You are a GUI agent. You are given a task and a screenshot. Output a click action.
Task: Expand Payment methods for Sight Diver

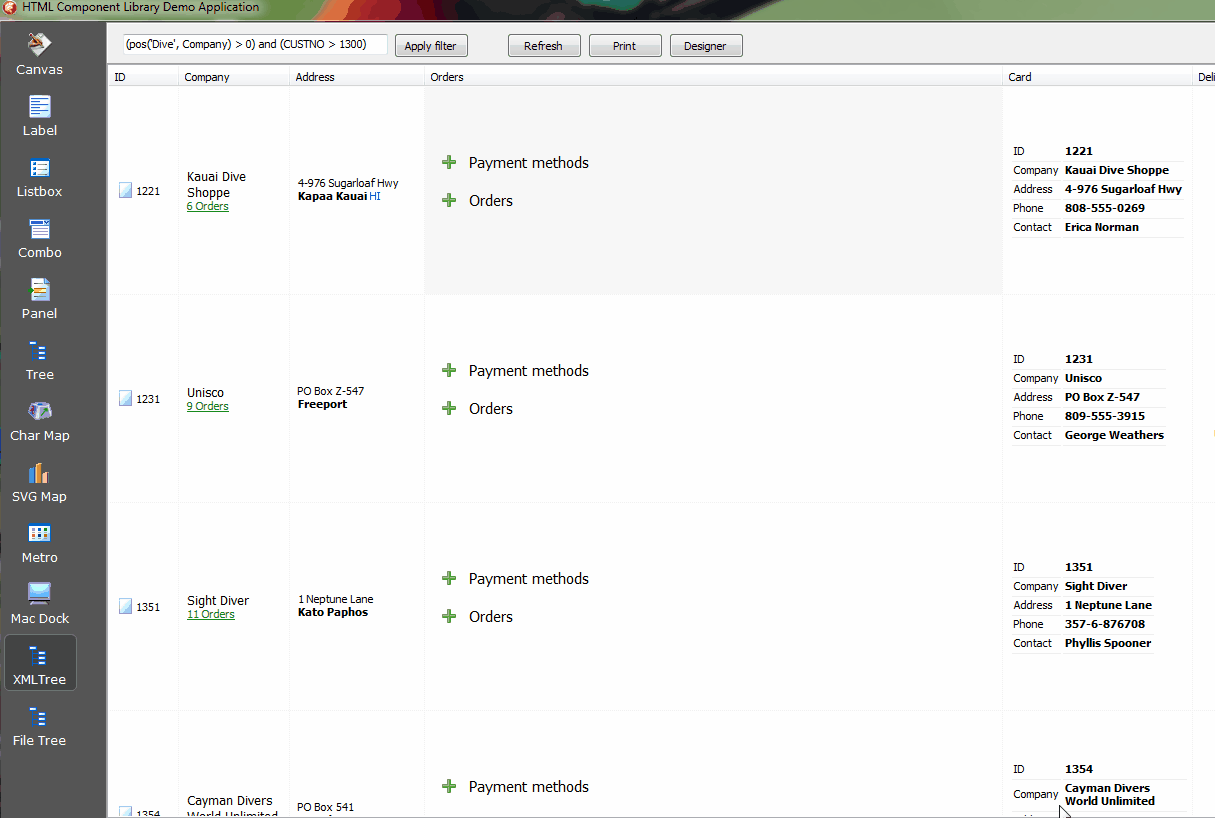click(x=449, y=578)
